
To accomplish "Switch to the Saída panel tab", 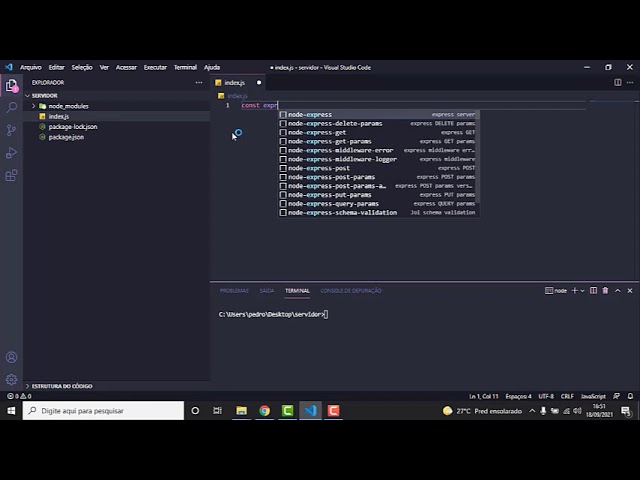I will 267,291.
